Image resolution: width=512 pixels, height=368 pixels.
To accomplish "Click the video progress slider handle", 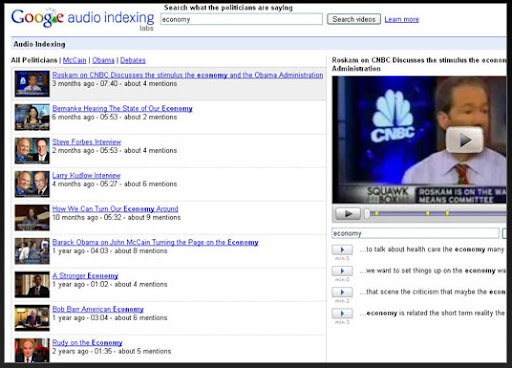I will (367, 214).
